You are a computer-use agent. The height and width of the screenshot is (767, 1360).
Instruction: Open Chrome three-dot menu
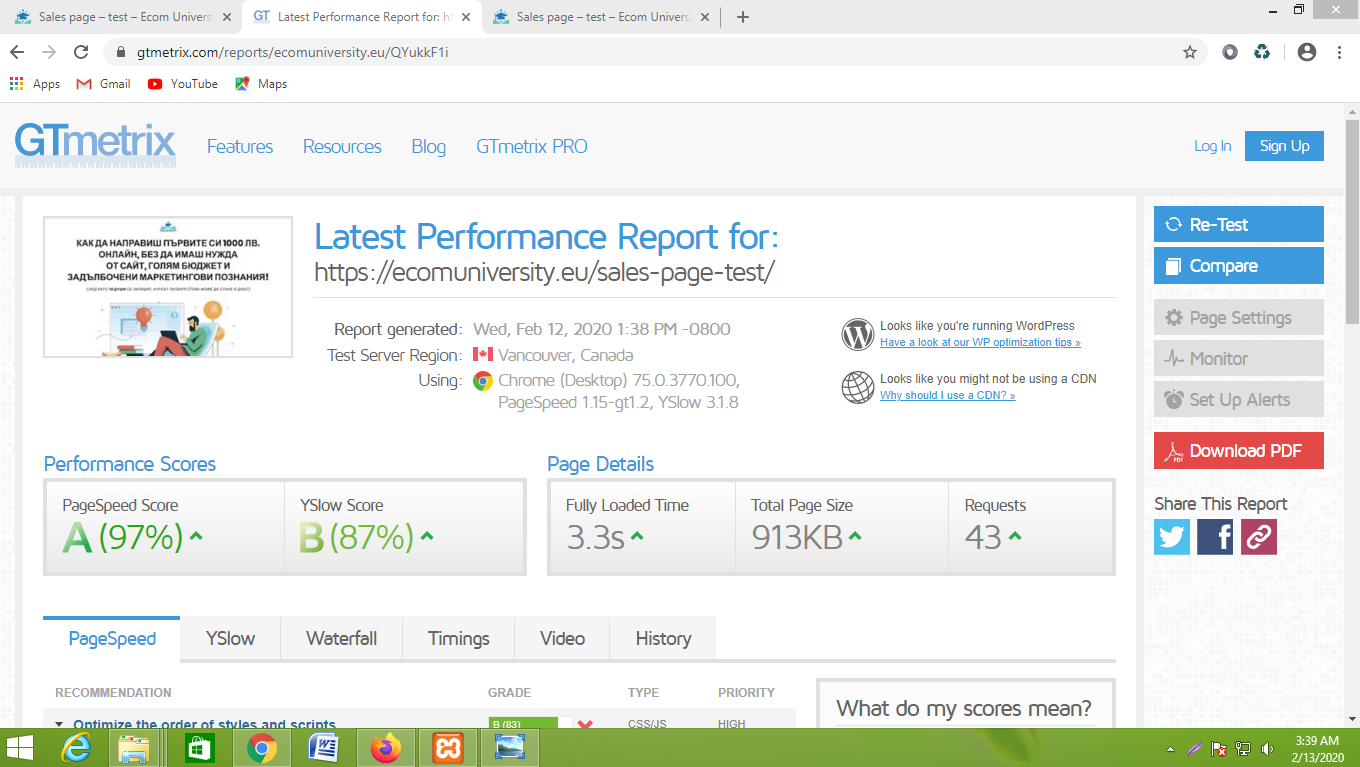1339,52
